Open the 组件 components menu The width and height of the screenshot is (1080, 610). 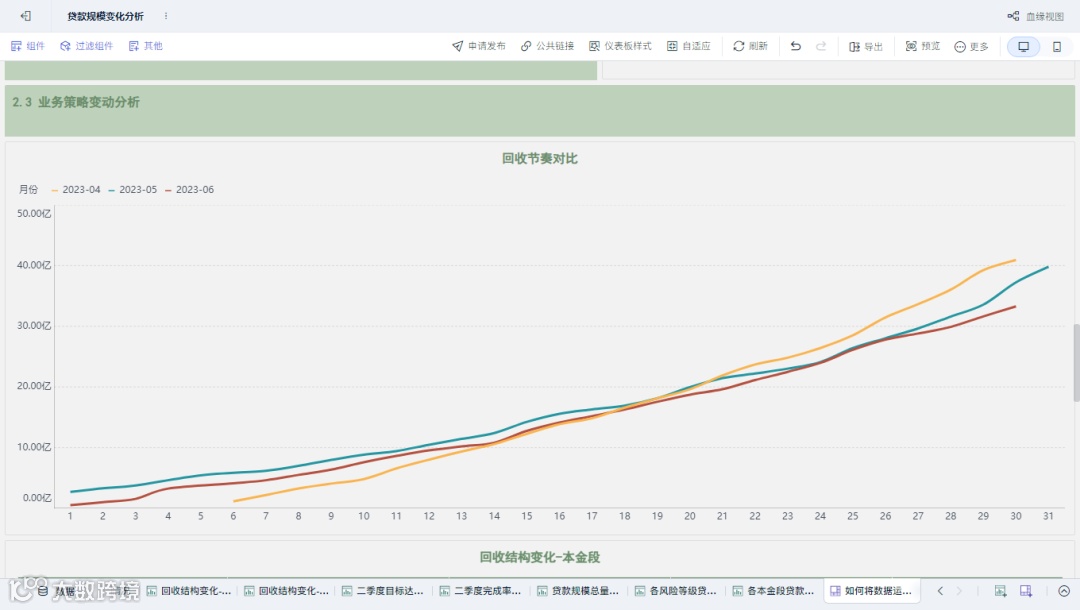point(28,46)
